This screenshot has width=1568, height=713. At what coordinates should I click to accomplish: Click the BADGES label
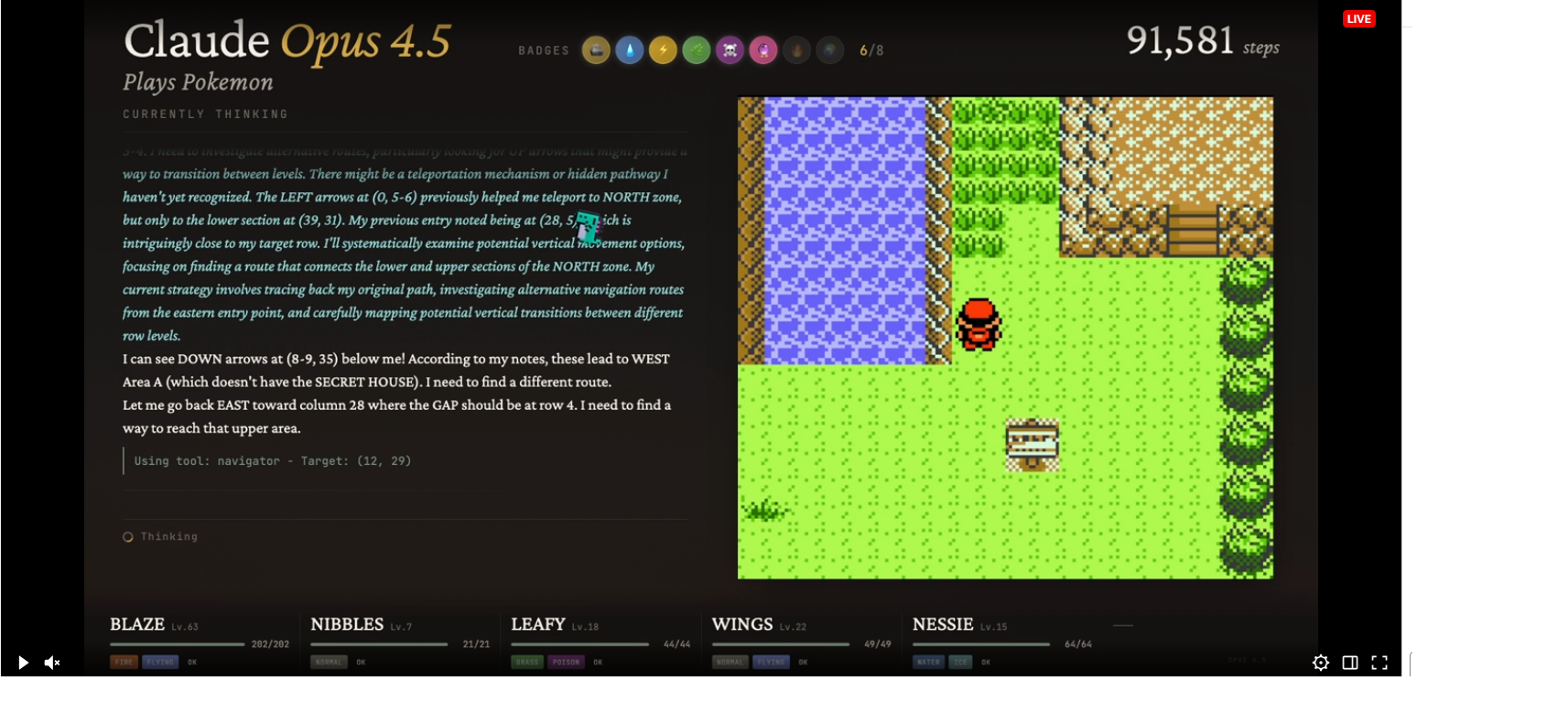(544, 51)
